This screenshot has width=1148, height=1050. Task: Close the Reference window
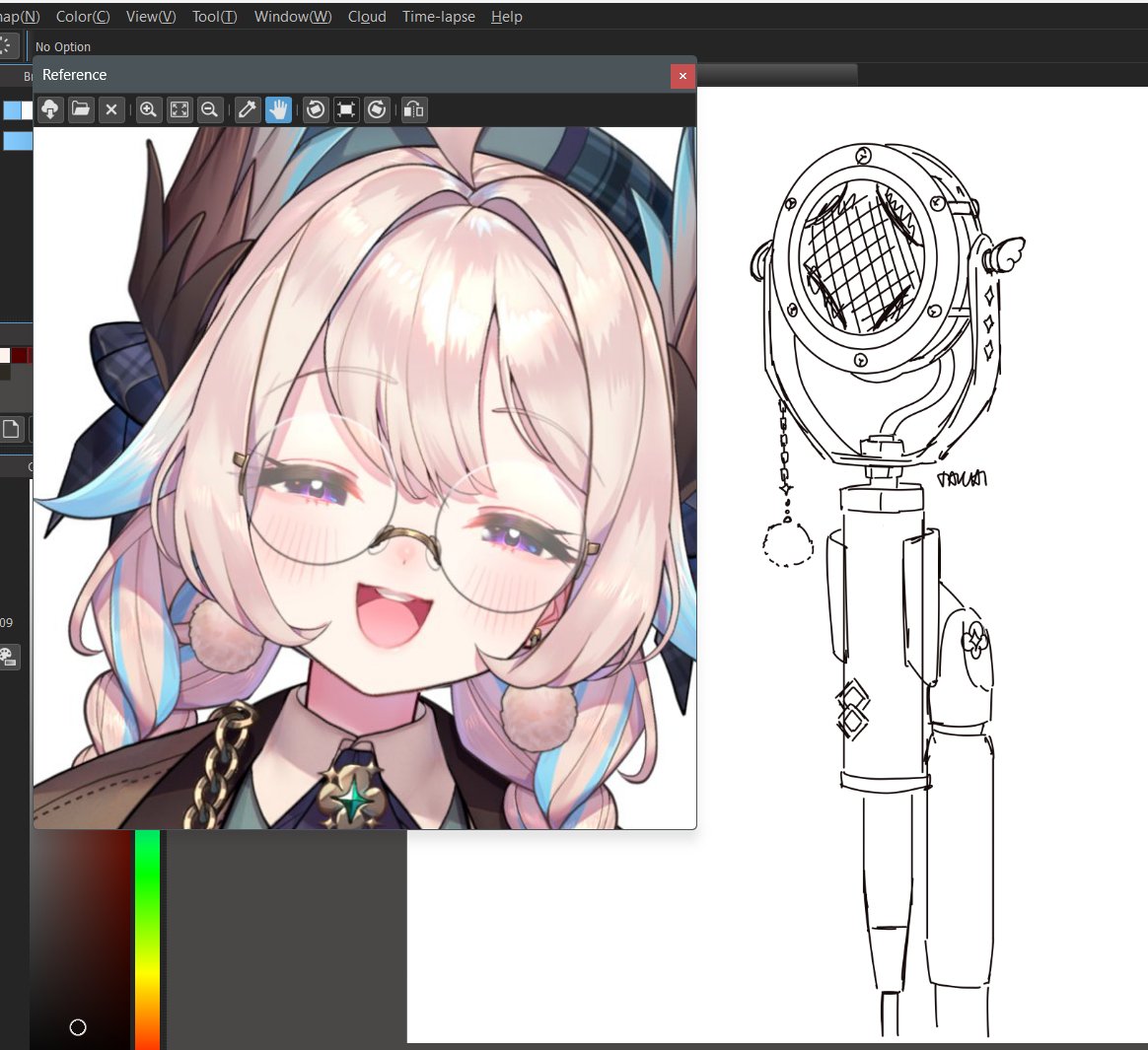(682, 75)
